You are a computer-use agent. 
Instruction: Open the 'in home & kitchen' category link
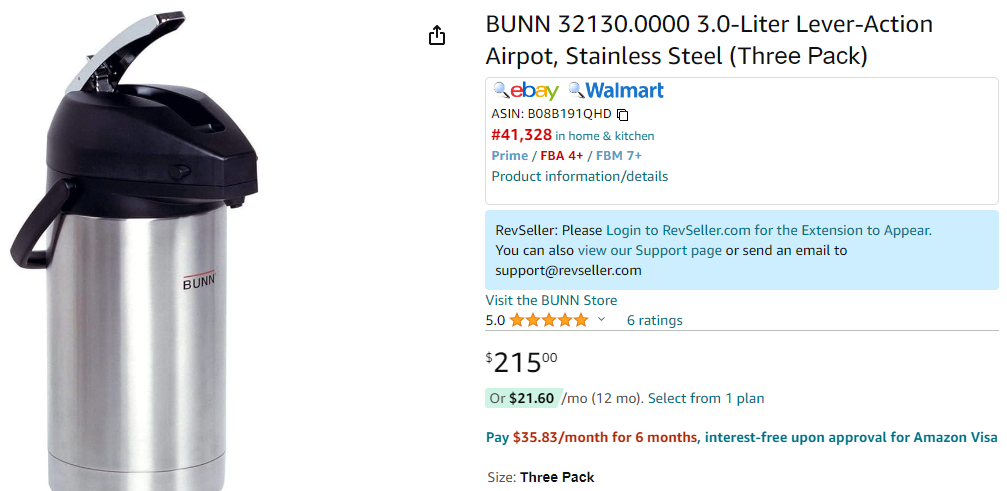tap(604, 136)
